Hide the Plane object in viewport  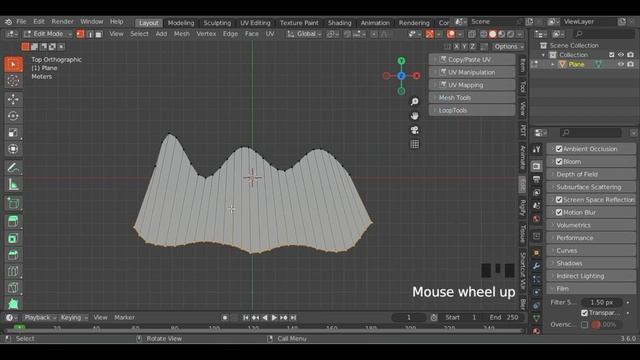621,64
